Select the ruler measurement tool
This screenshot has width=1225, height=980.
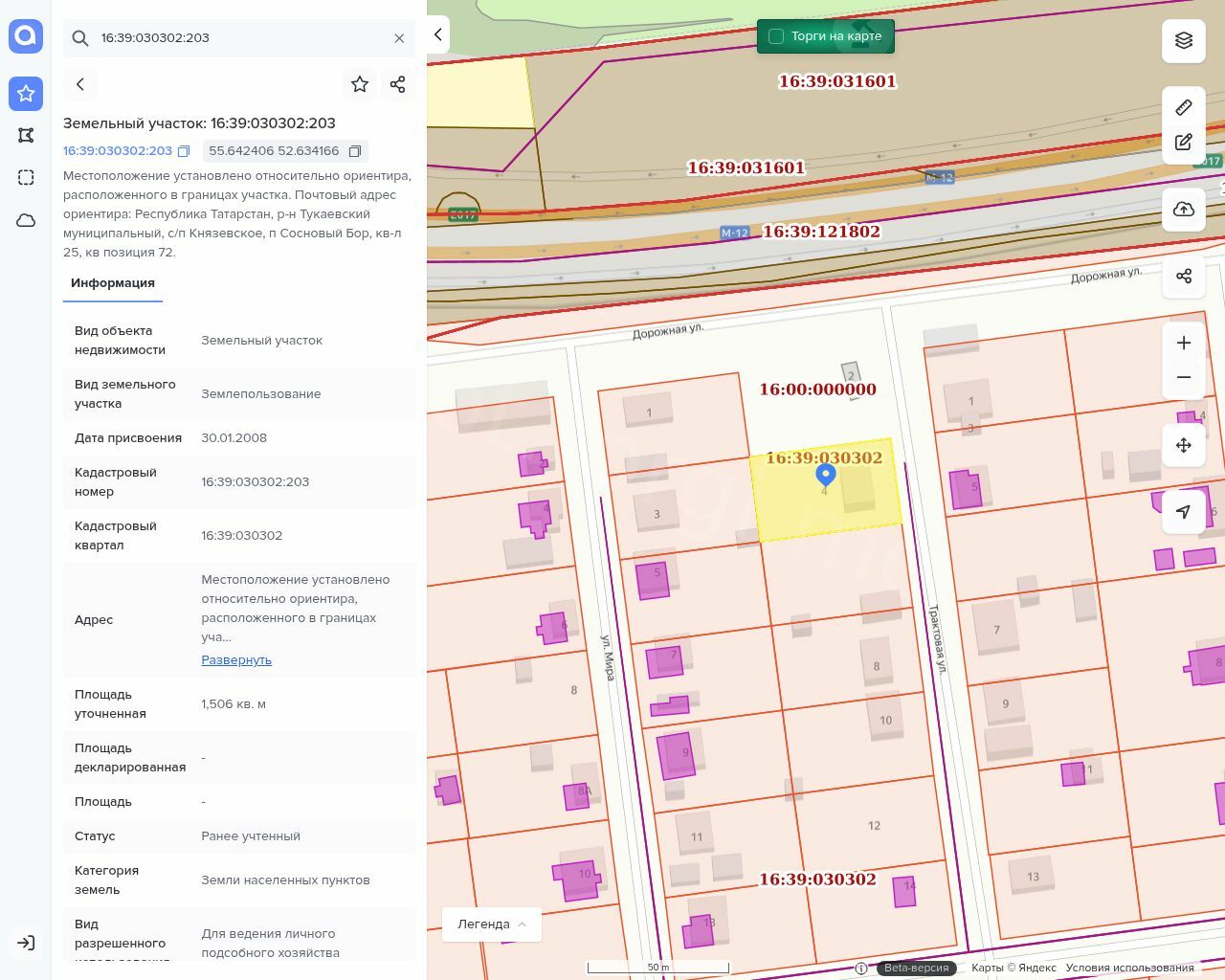(x=1184, y=107)
